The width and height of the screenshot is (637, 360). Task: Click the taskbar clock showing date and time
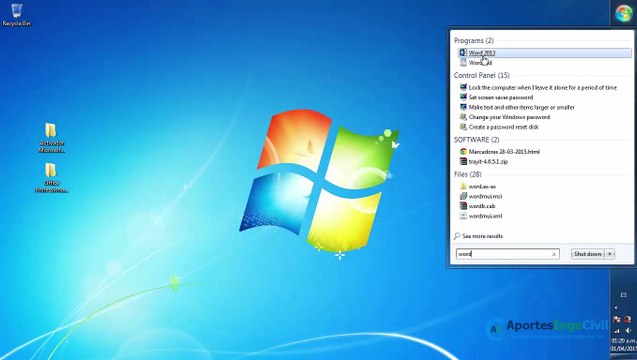(x=624, y=345)
